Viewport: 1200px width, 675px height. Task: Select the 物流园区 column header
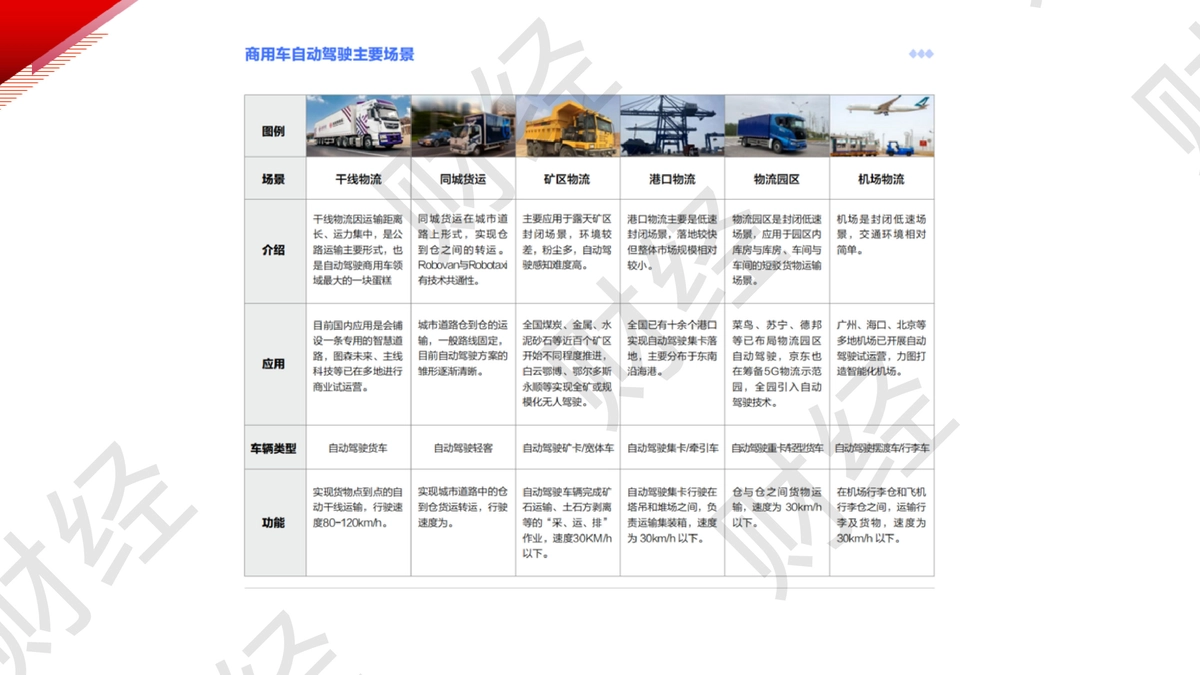pos(777,179)
